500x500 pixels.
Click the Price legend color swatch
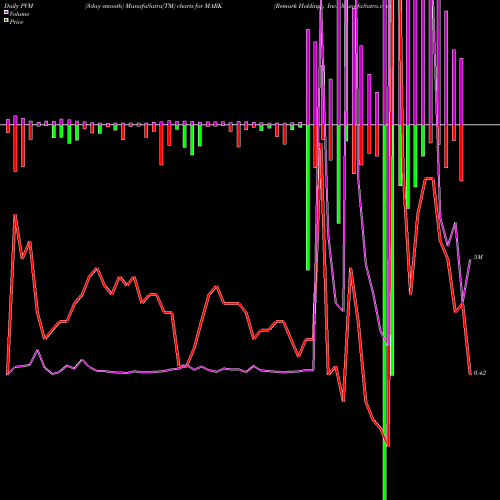point(6,21)
